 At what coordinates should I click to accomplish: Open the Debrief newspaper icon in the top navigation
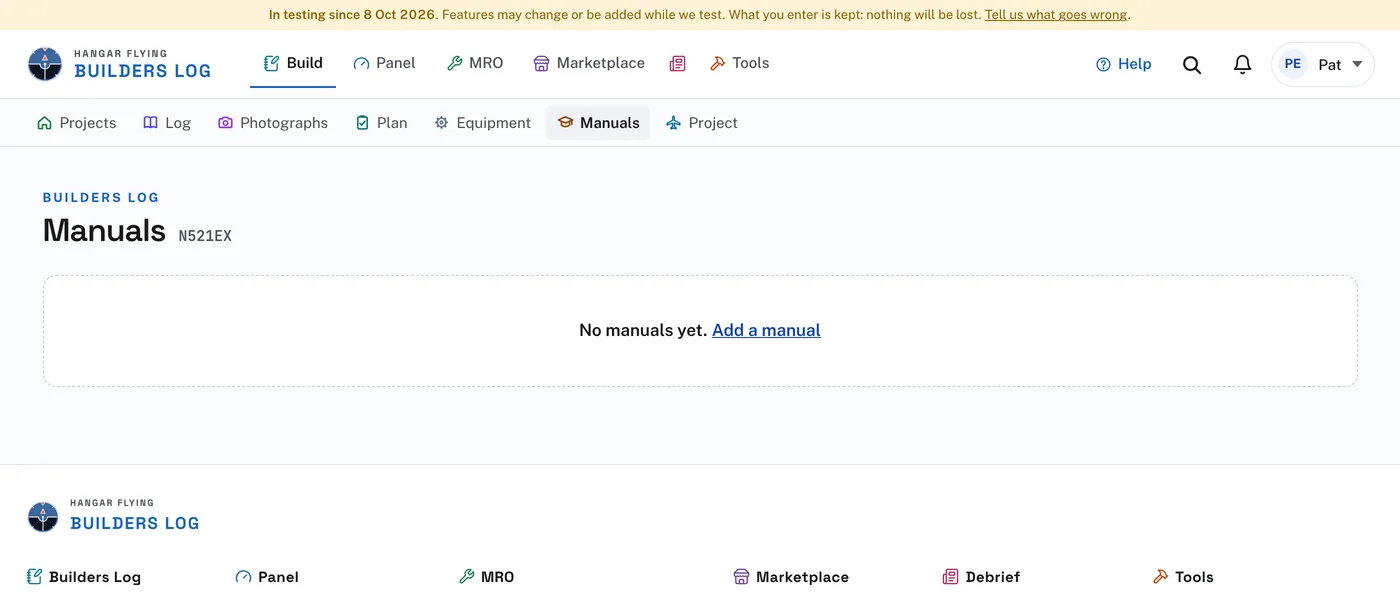(678, 64)
